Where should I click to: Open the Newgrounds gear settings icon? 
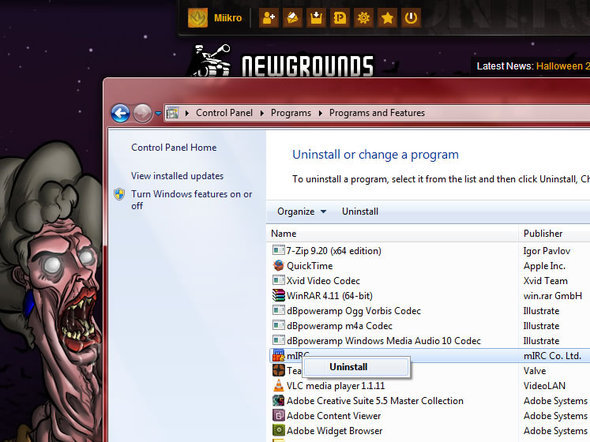(x=363, y=18)
